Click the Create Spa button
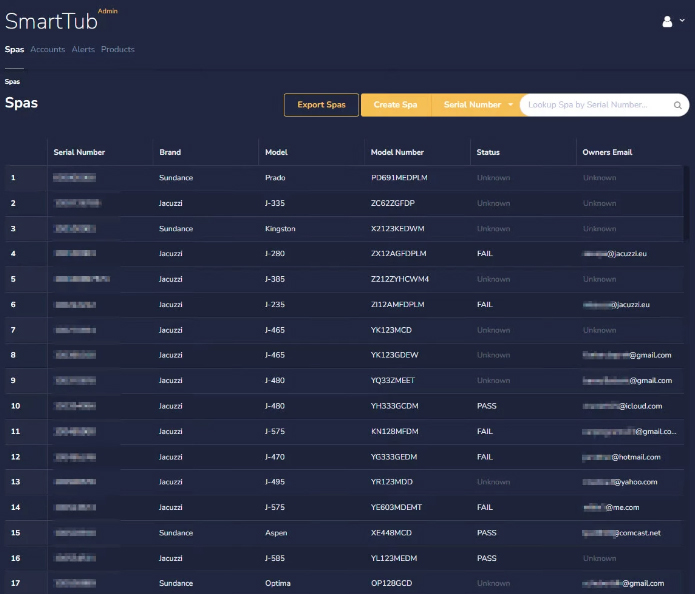Image resolution: width=695 pixels, height=594 pixels. point(395,105)
